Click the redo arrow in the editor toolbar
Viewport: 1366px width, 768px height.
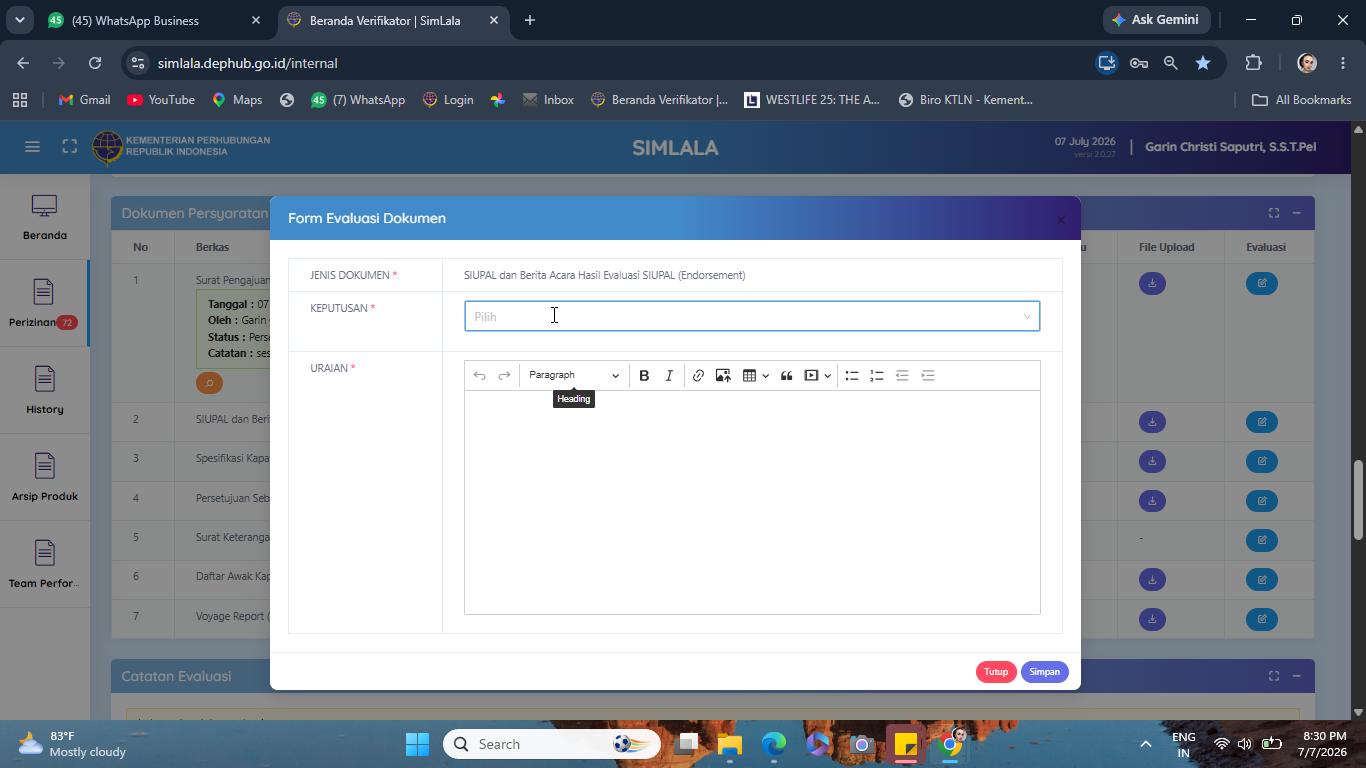tap(504, 376)
